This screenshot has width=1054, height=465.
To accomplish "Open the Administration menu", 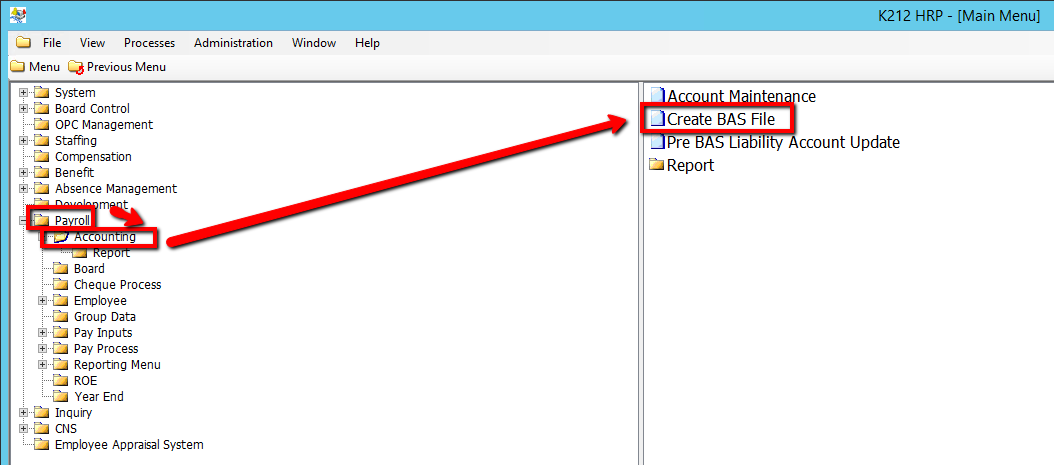I will [x=233, y=43].
